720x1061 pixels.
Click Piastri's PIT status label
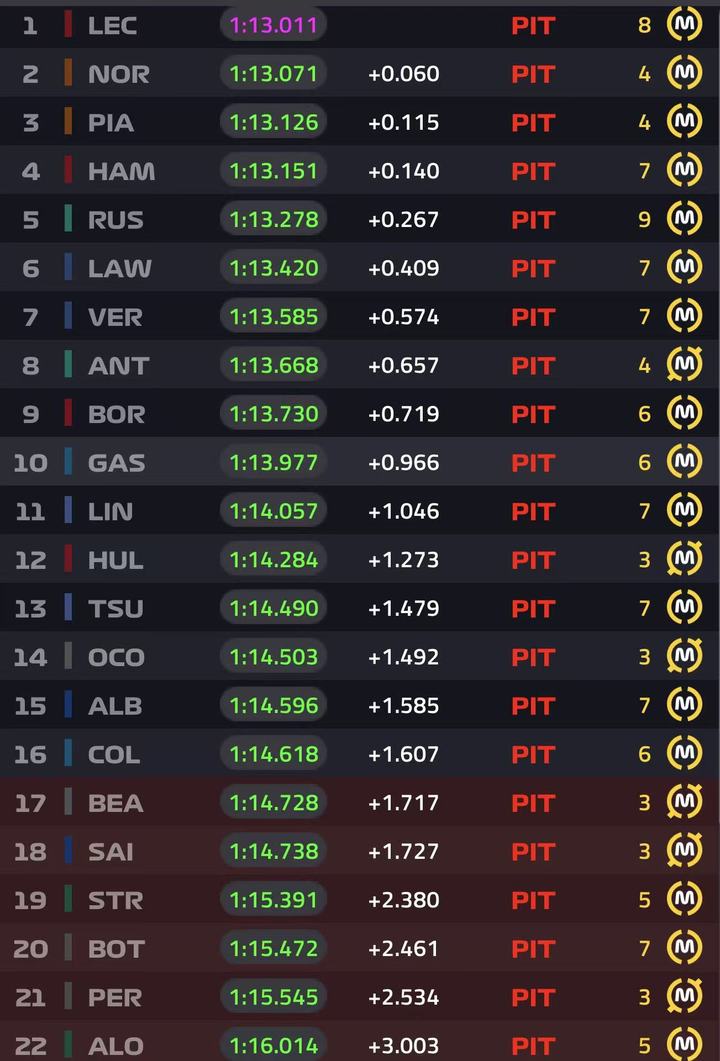[533, 122]
